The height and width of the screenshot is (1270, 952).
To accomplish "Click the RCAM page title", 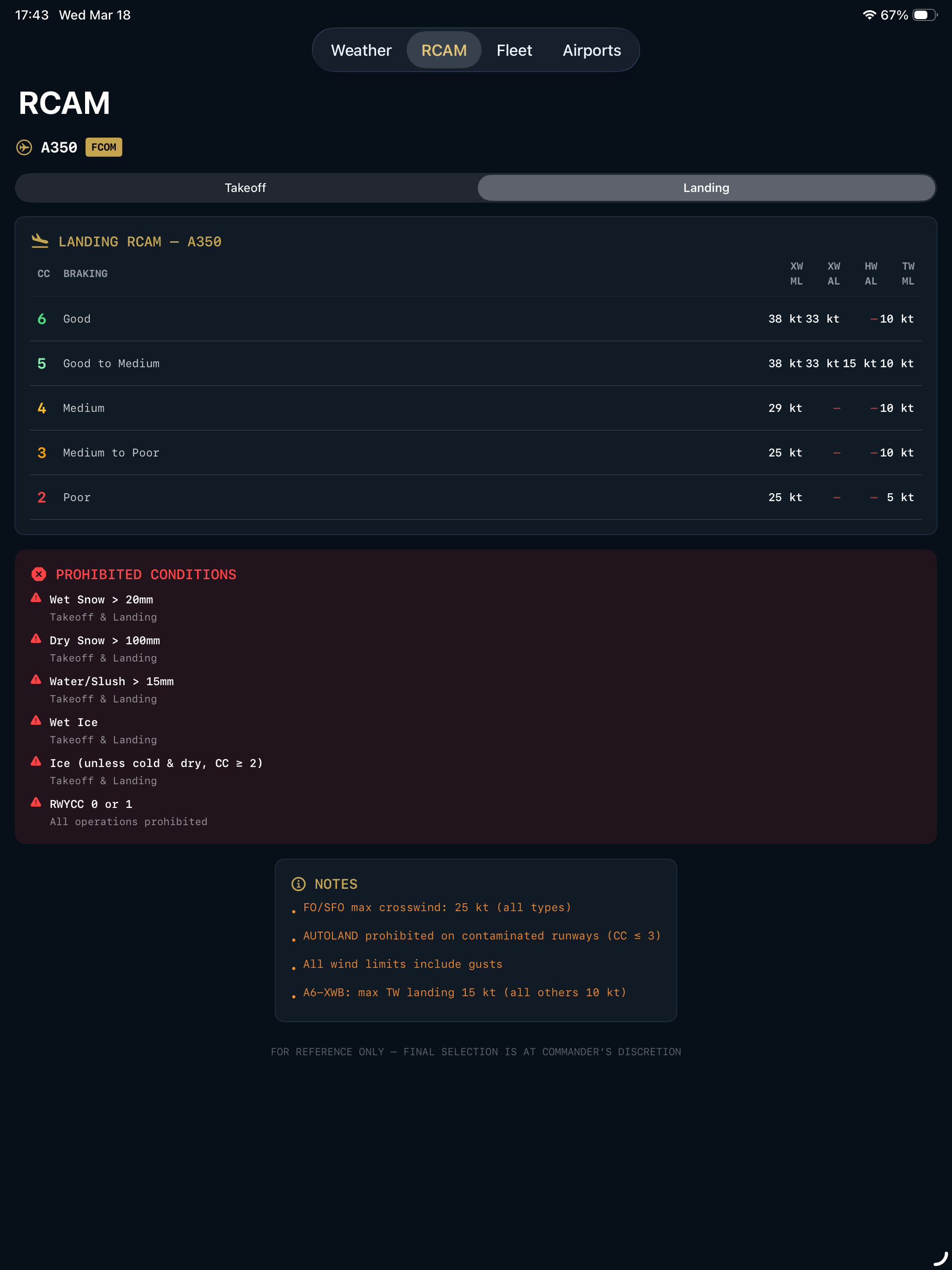I will 64,103.
